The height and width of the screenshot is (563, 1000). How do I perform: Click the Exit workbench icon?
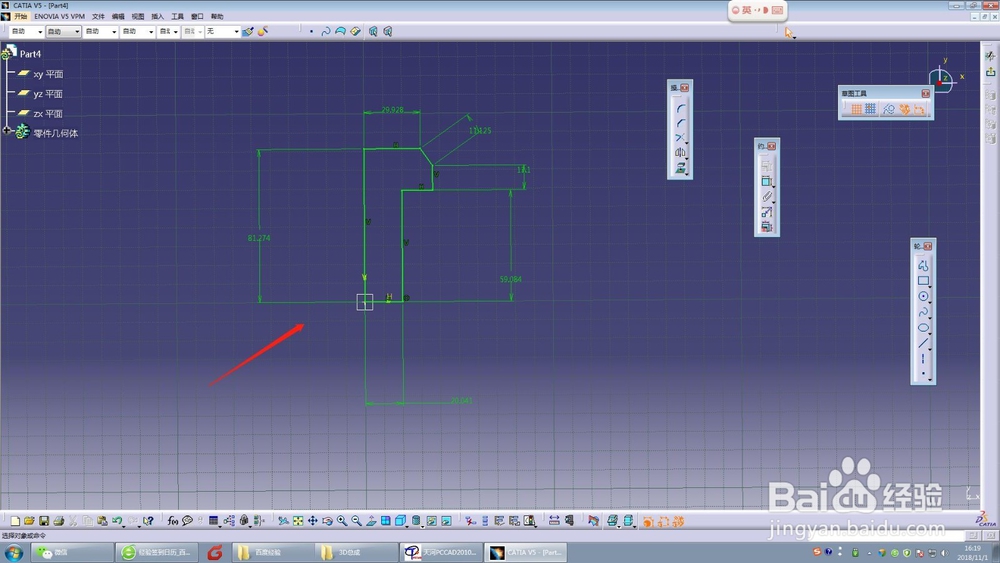click(990, 72)
